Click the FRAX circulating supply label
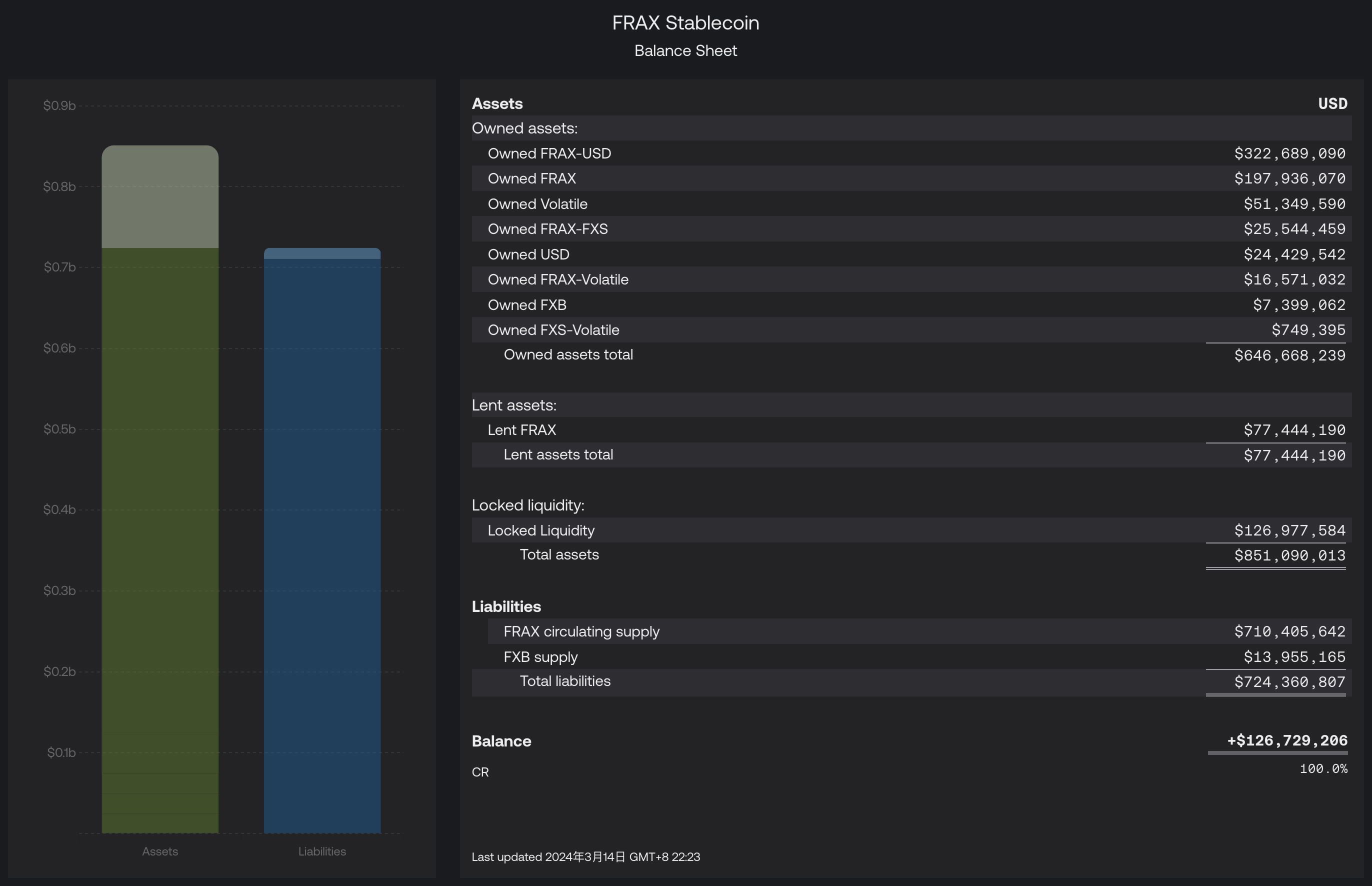The height and width of the screenshot is (886, 1372). 581,631
